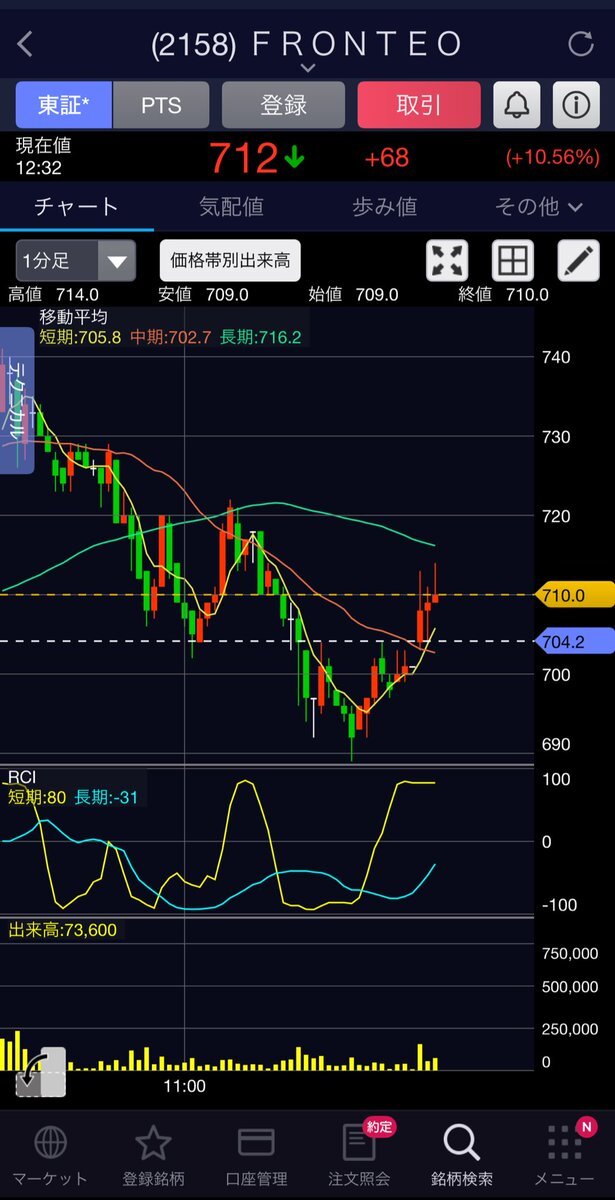Image resolution: width=615 pixels, height=1200 pixels.
Task: Open the メニュー grid menu
Action: pyautogui.click(x=564, y=1155)
